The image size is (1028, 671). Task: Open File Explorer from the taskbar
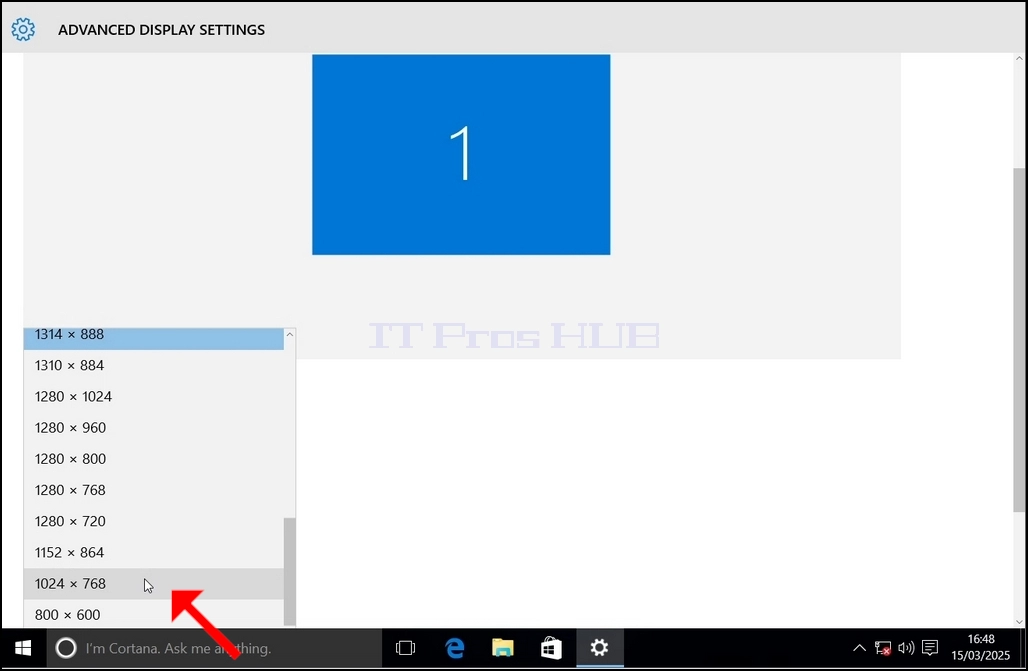[x=503, y=648]
